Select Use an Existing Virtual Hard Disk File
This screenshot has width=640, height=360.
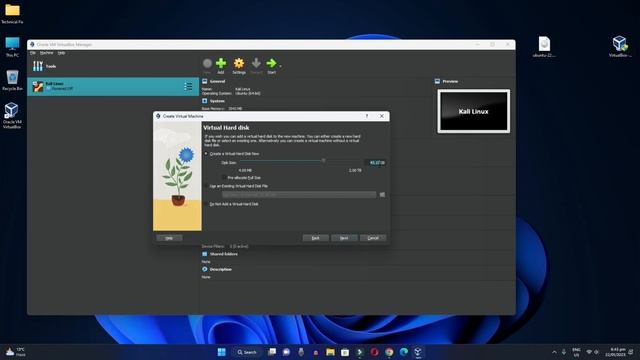pos(206,186)
